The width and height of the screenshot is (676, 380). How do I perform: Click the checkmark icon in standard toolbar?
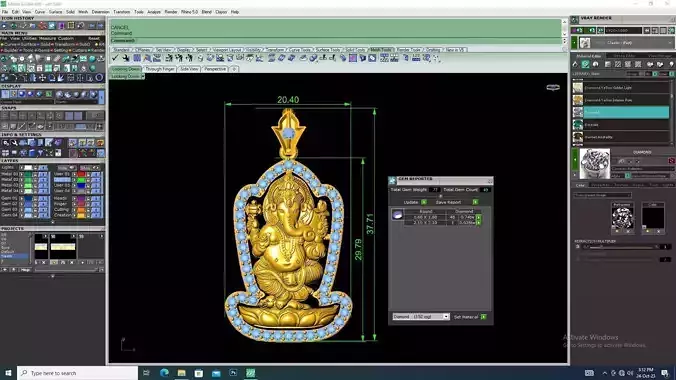pos(115,58)
